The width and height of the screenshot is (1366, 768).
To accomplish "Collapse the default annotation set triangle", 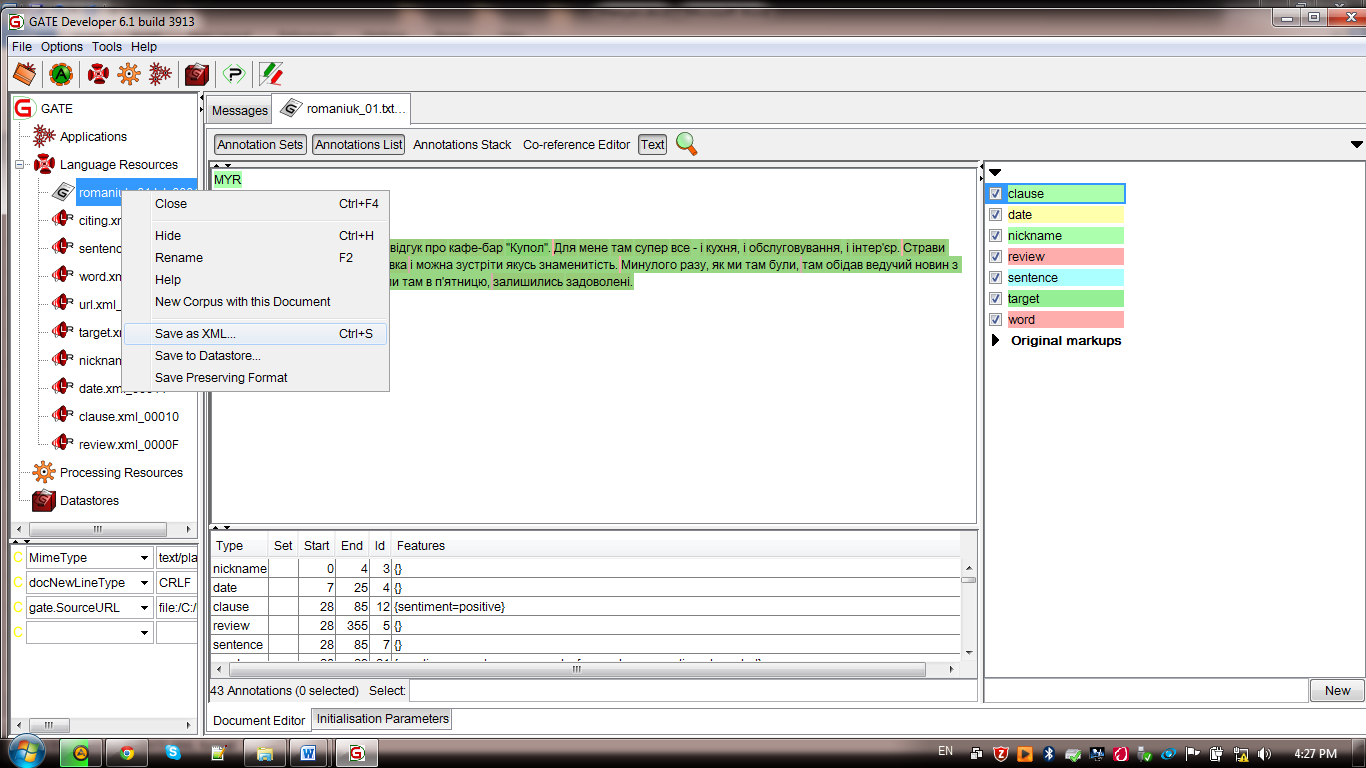I will [995, 173].
